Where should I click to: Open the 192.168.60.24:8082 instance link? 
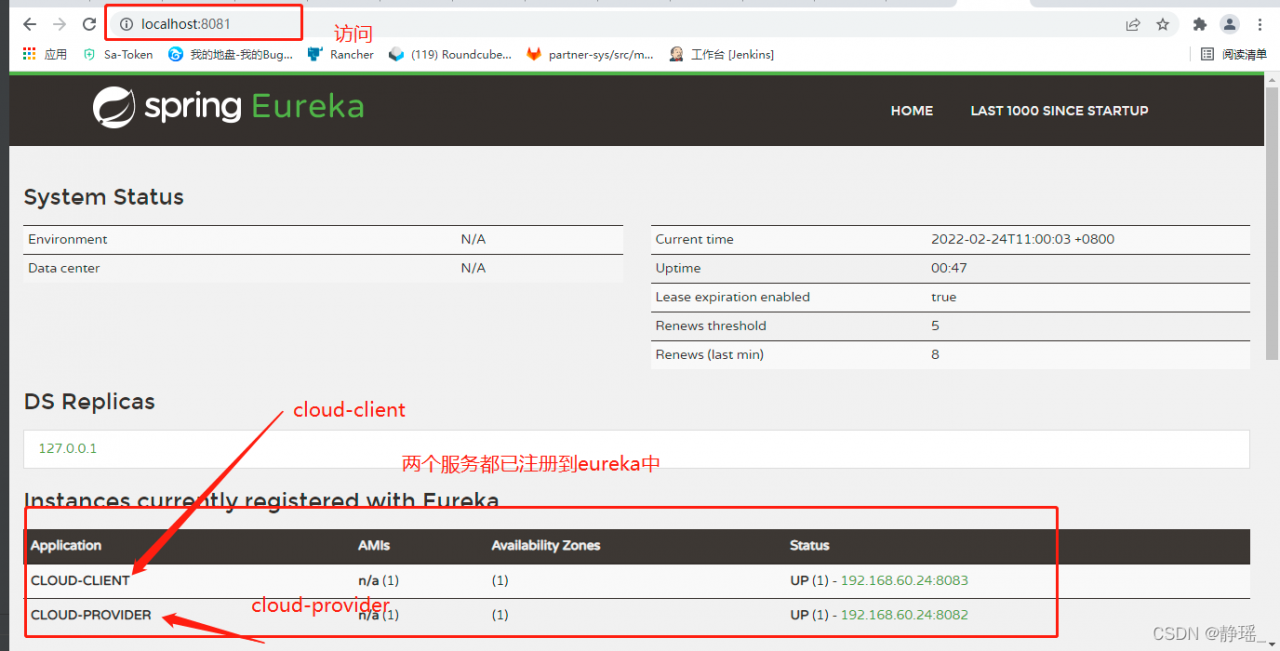pyautogui.click(x=904, y=615)
